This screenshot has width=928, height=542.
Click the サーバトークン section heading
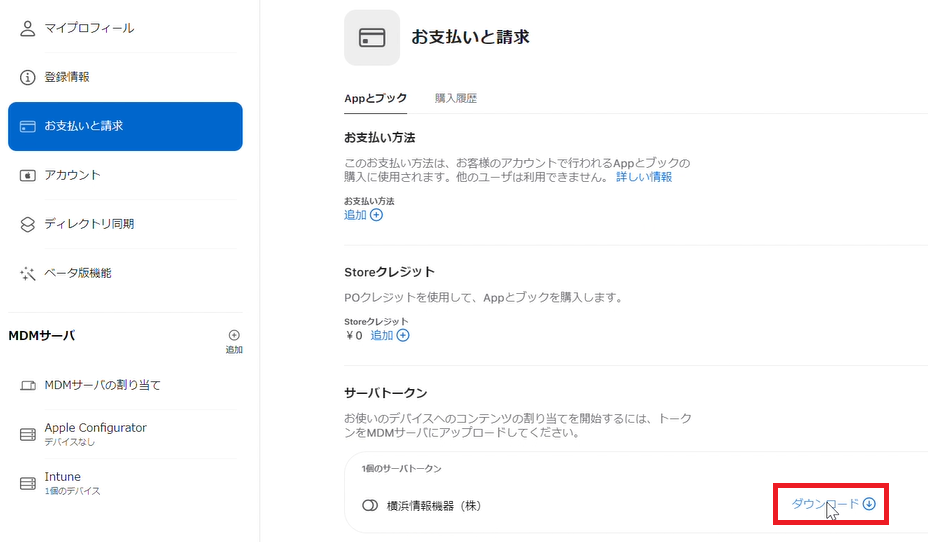[x=386, y=393]
